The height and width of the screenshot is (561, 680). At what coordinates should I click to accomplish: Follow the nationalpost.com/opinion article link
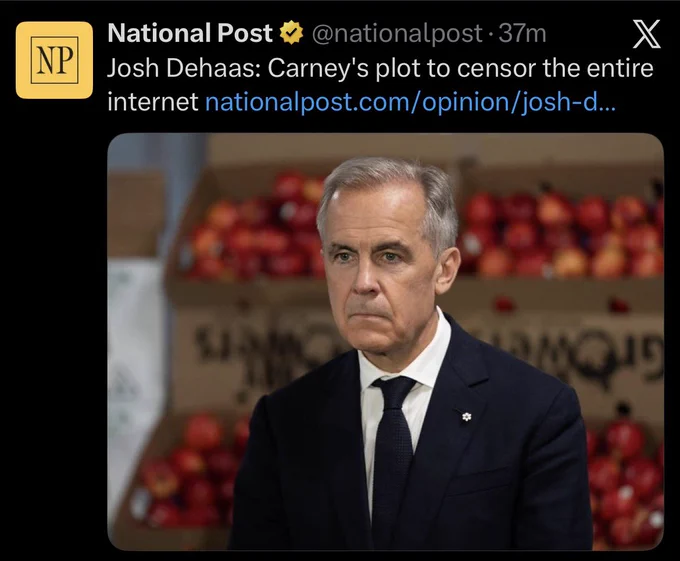pyautogui.click(x=410, y=101)
